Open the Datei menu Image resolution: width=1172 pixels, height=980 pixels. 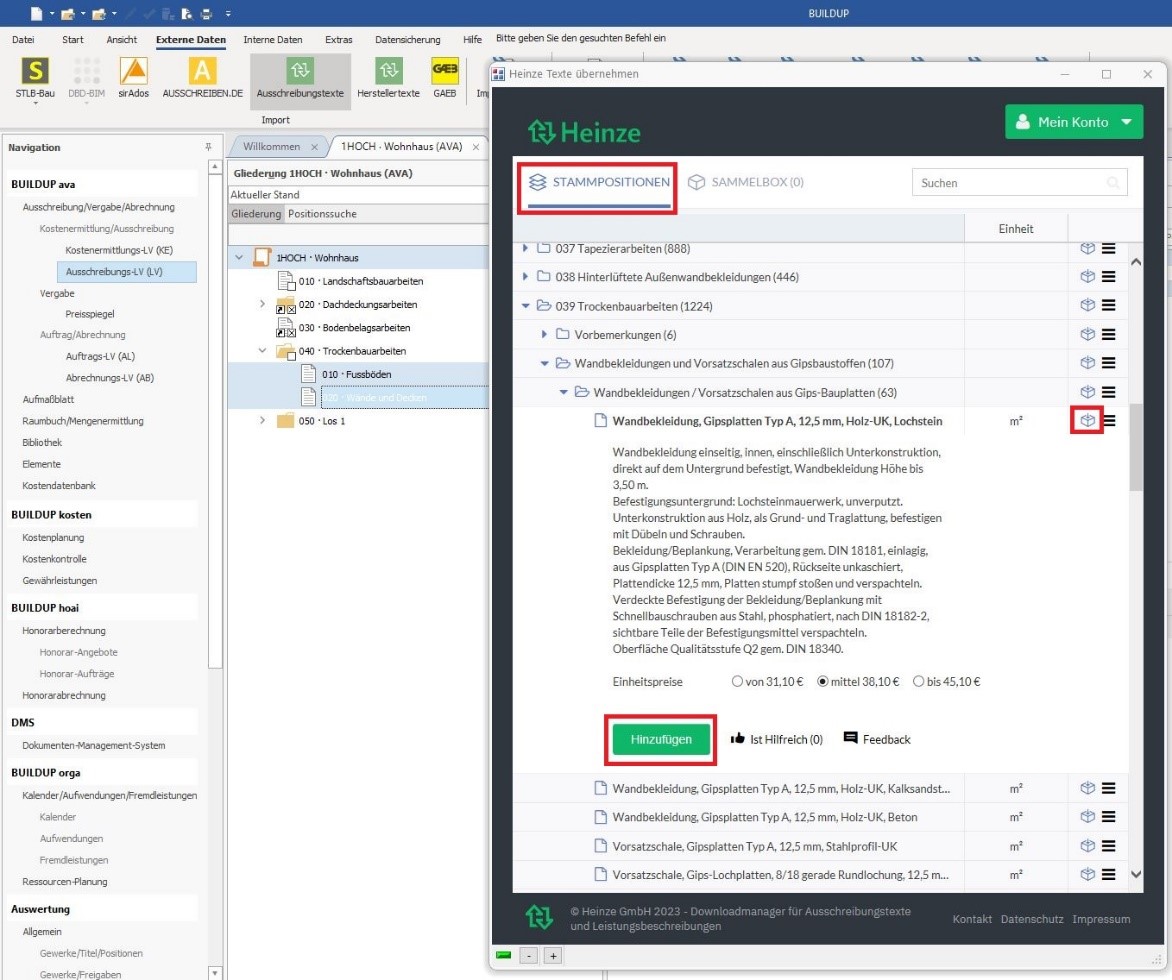(23, 40)
